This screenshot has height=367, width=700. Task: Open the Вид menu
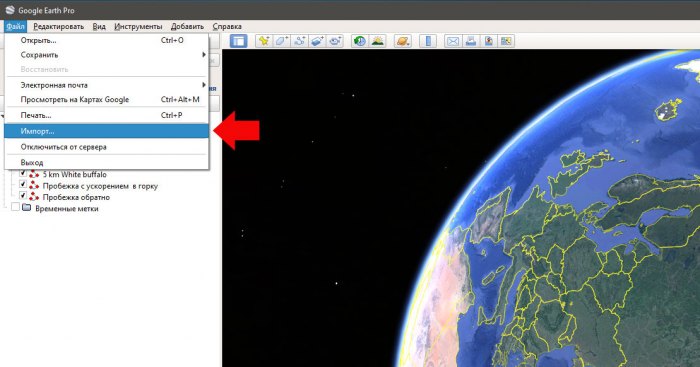(x=99, y=26)
